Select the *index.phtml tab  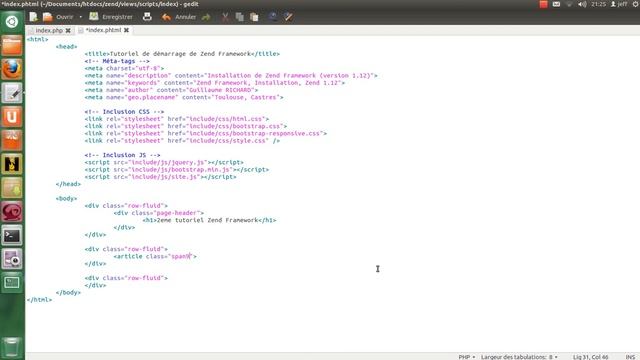103,30
